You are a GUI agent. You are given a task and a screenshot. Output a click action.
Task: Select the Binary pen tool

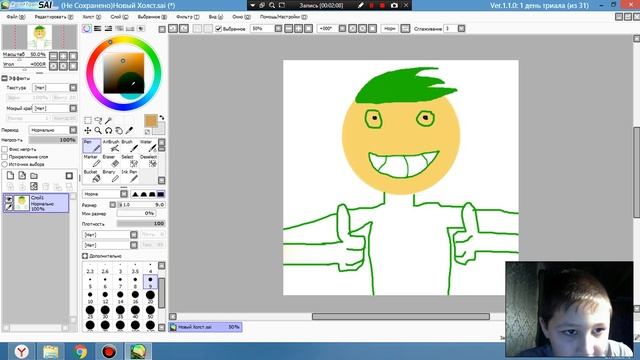pos(111,176)
